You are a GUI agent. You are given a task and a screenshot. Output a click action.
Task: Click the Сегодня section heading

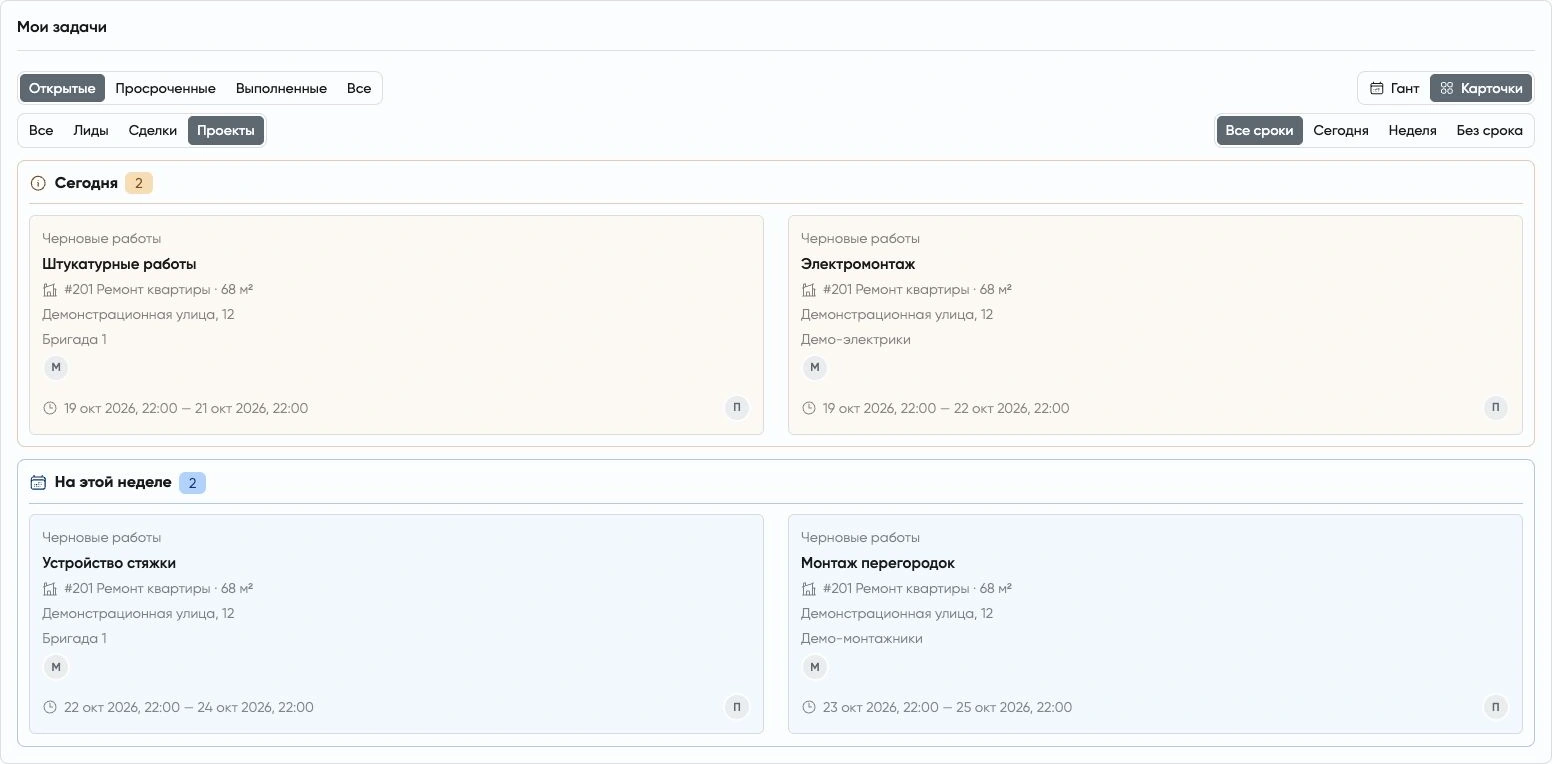[x=86, y=183]
